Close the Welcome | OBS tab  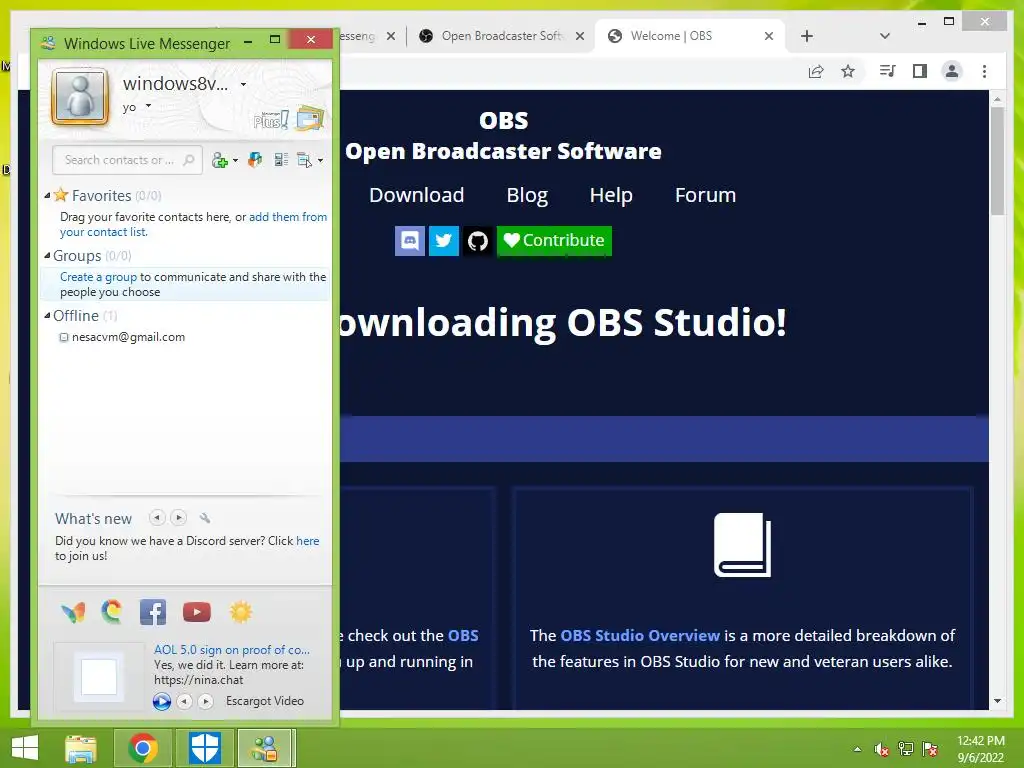769,36
